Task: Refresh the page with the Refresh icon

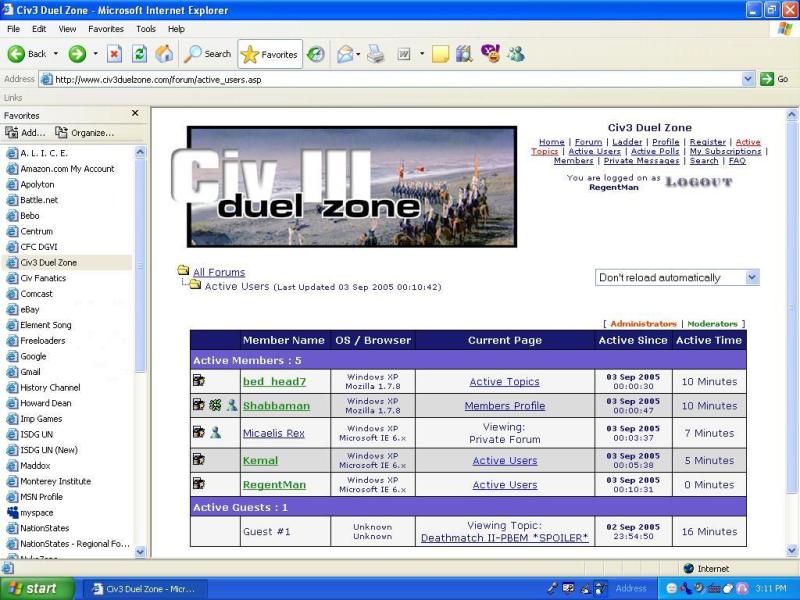Action: click(139, 54)
